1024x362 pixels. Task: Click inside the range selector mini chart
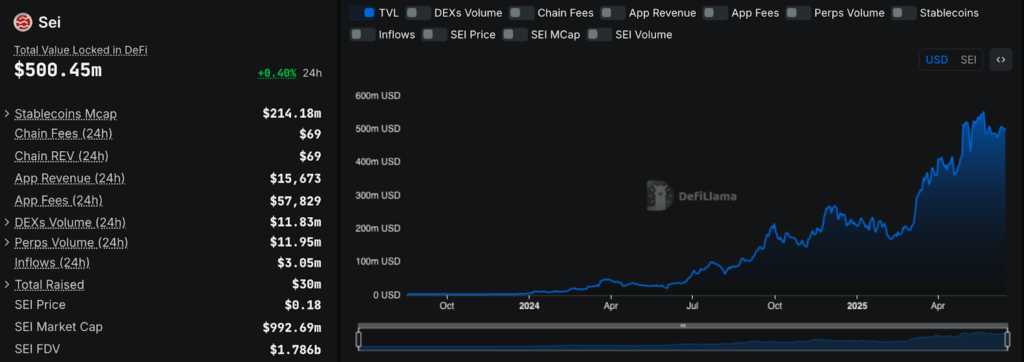pyautogui.click(x=682, y=340)
